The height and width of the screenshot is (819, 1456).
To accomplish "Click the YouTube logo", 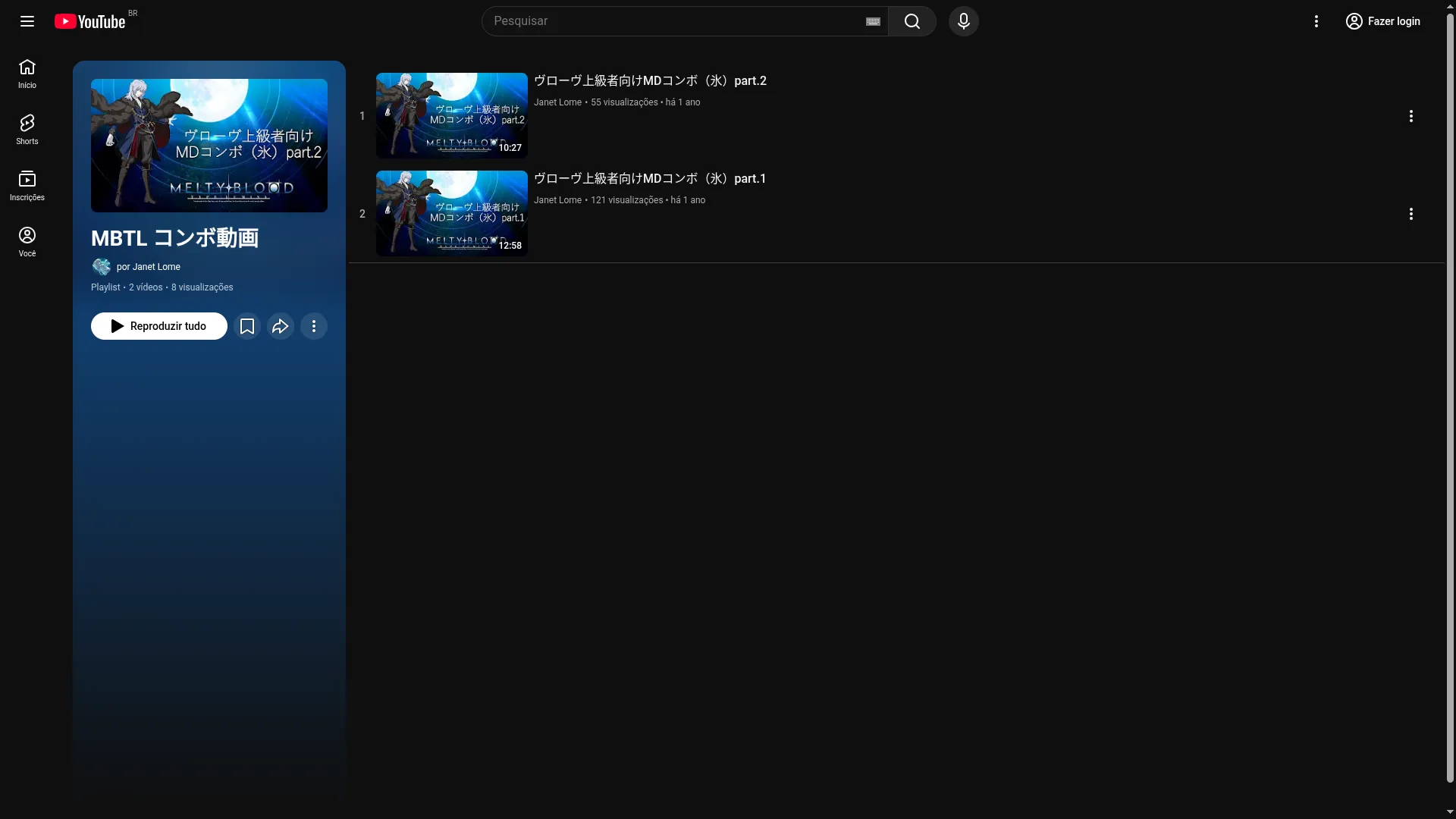I will click(90, 21).
